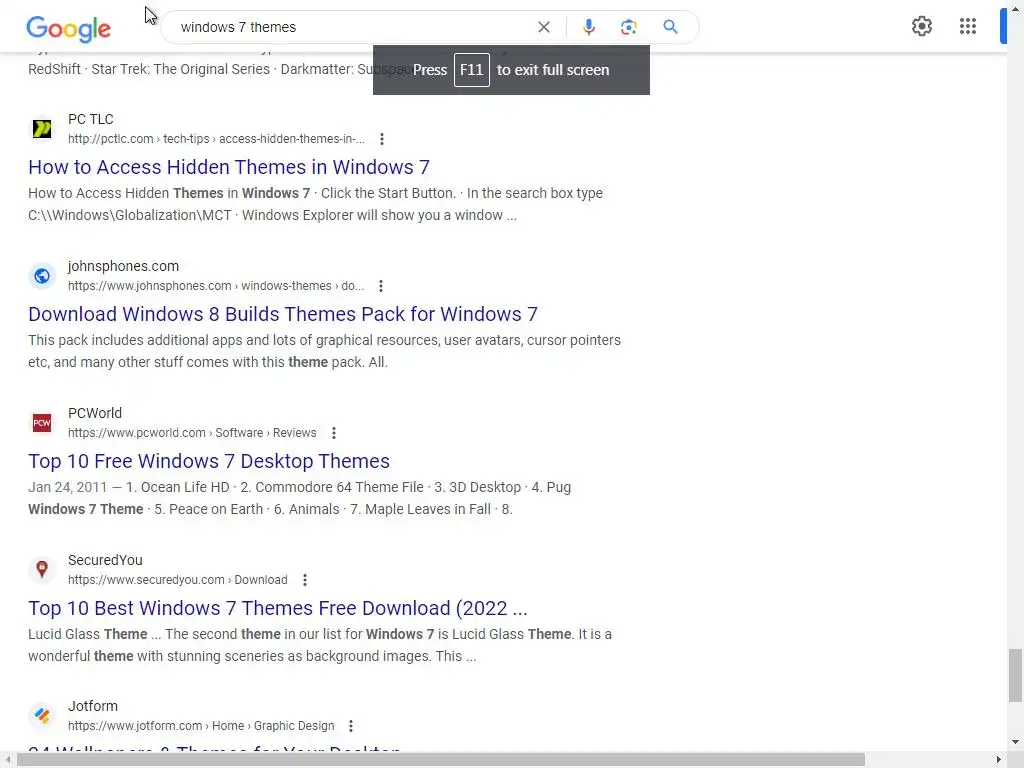1024x768 pixels.
Task: Click the www.jotform.com Graphic Design URL
Action: 201,726
